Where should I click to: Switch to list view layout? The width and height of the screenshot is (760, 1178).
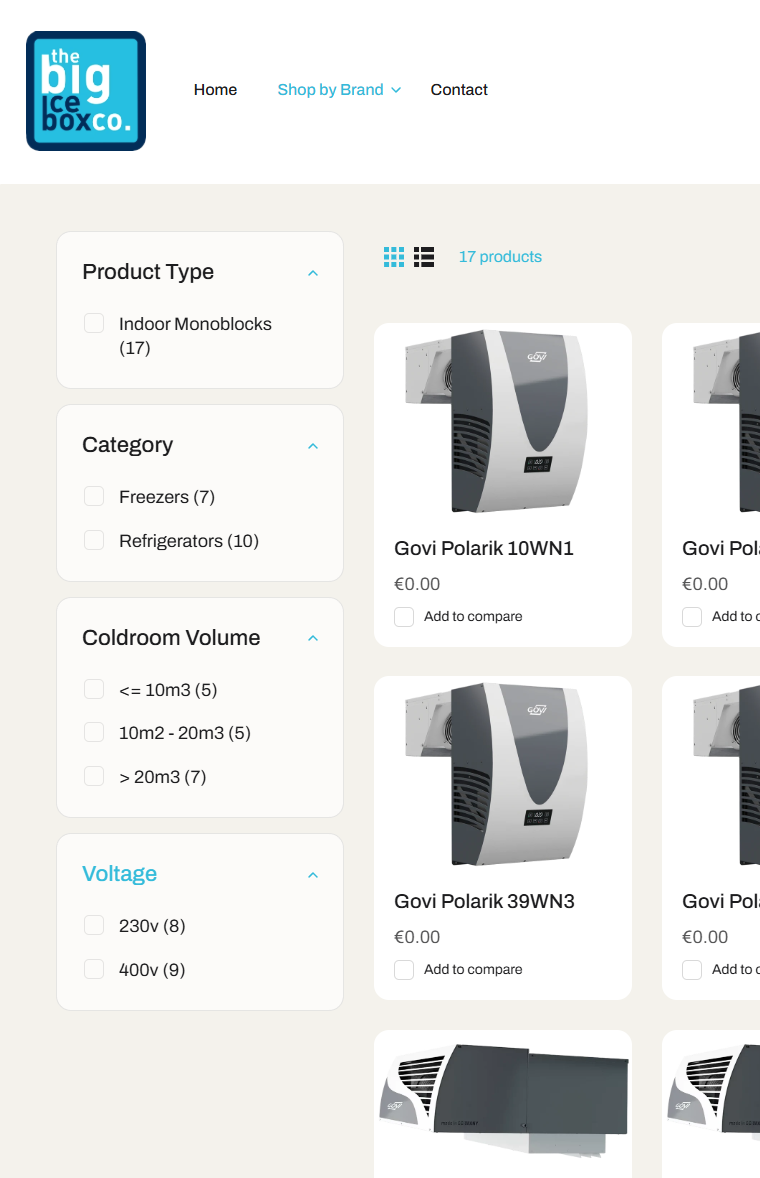424,257
